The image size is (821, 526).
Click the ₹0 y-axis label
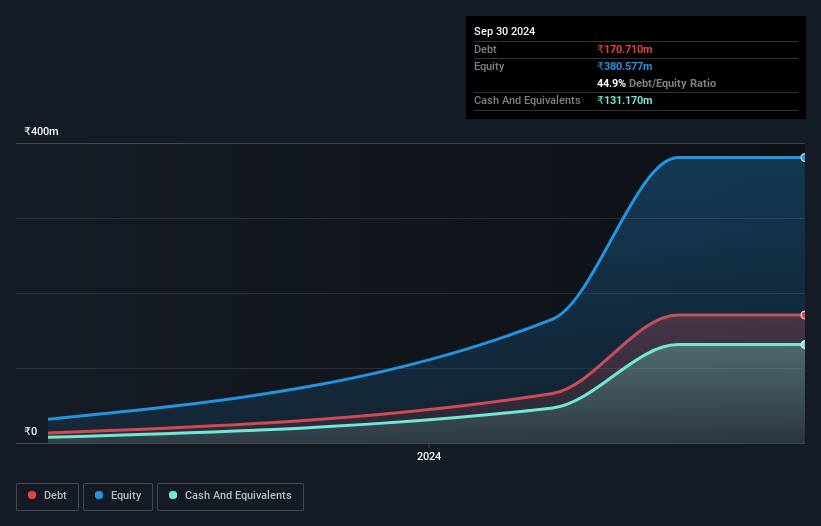tap(31, 431)
